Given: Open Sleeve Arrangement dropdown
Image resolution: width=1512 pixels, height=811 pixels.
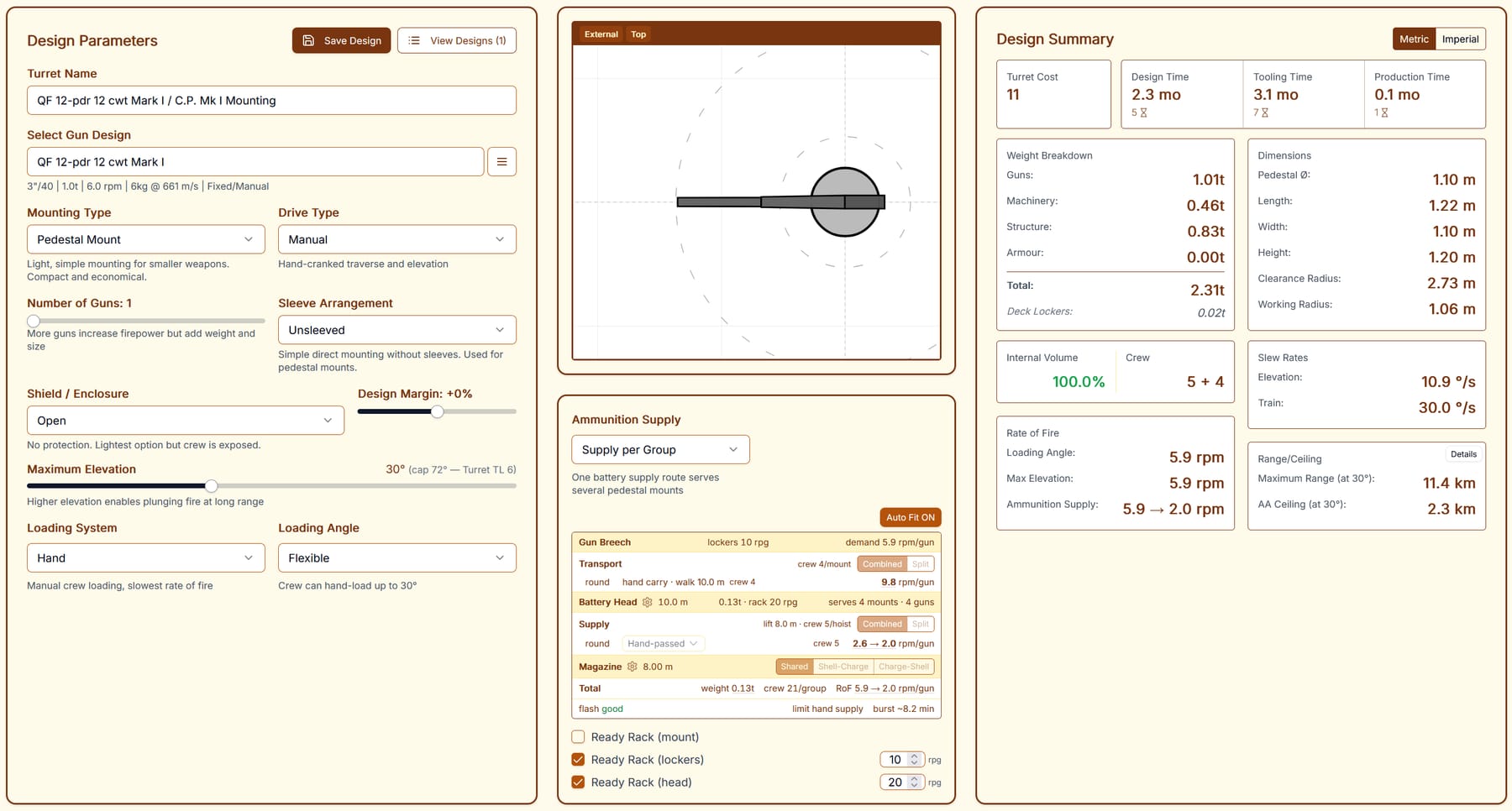Looking at the screenshot, I should (397, 330).
